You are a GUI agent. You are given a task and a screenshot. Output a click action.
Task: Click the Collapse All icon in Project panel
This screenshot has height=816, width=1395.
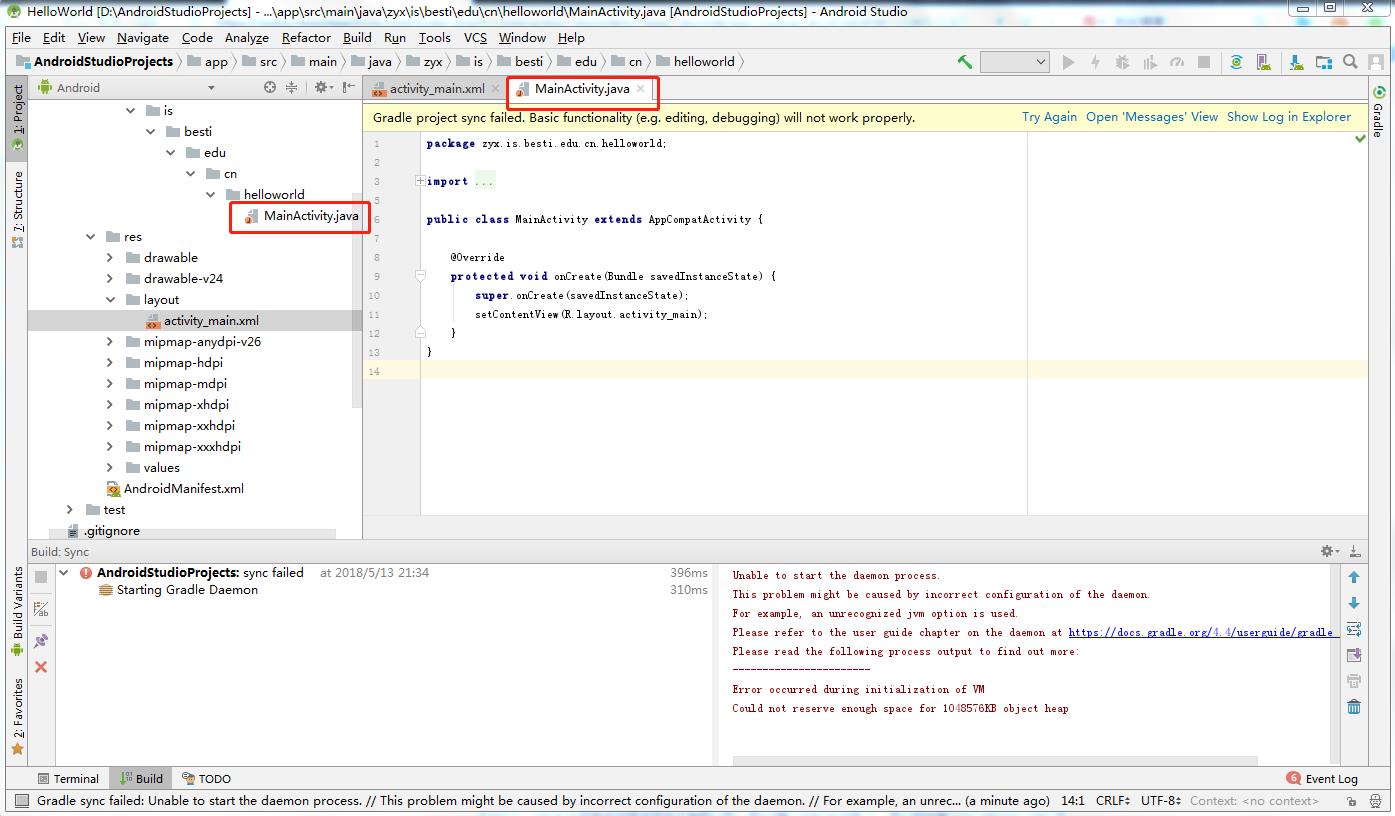click(292, 88)
